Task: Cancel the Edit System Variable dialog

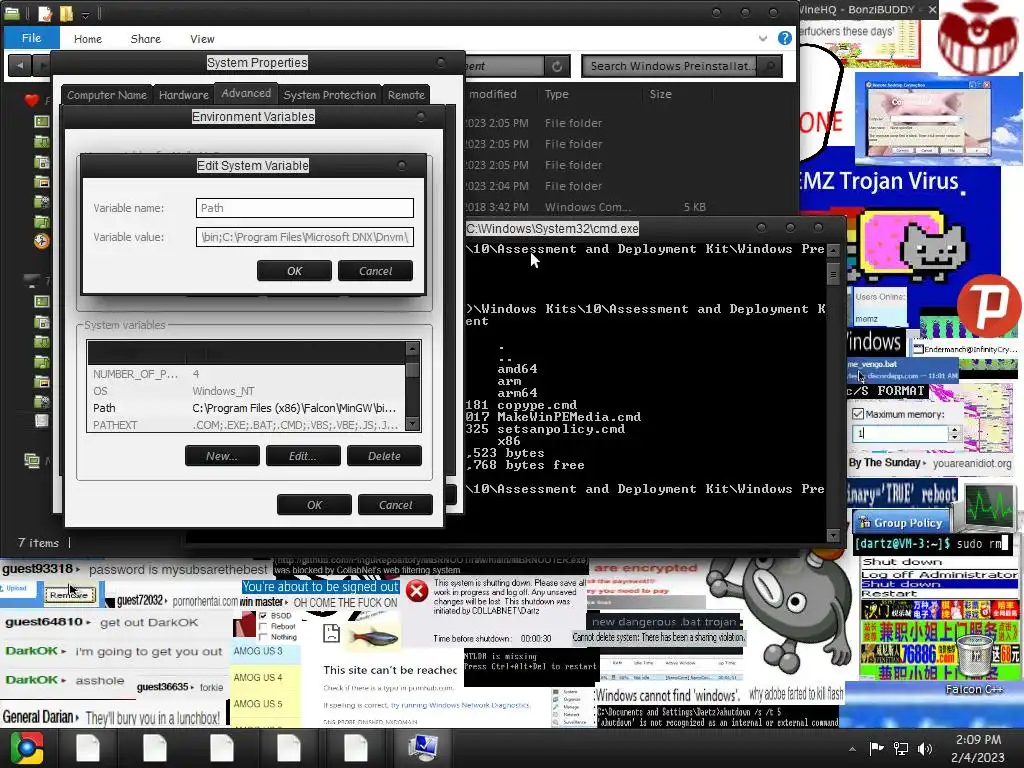Action: coord(376,271)
